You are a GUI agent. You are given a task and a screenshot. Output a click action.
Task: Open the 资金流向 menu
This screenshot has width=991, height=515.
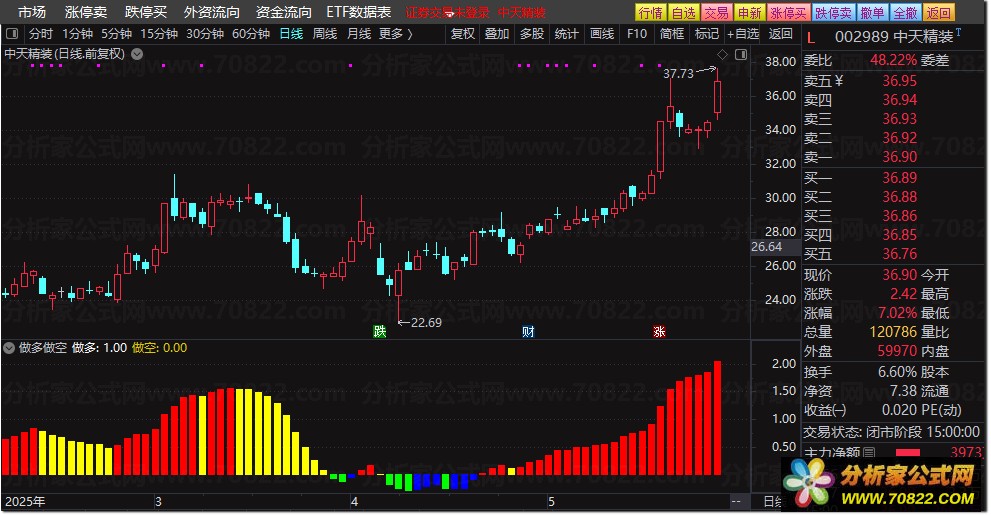tap(284, 12)
